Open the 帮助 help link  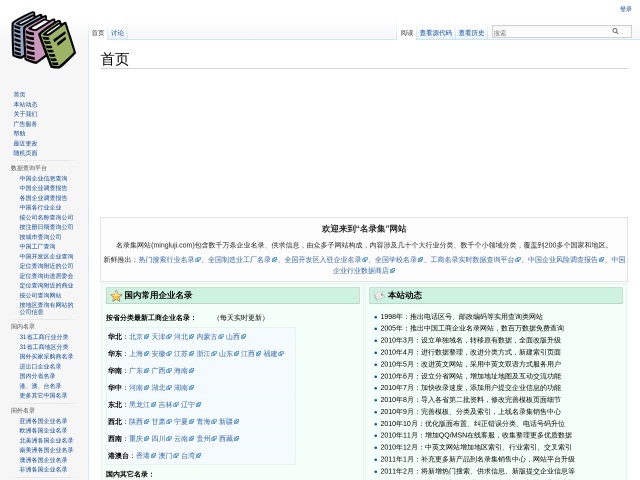pyautogui.click(x=19, y=133)
